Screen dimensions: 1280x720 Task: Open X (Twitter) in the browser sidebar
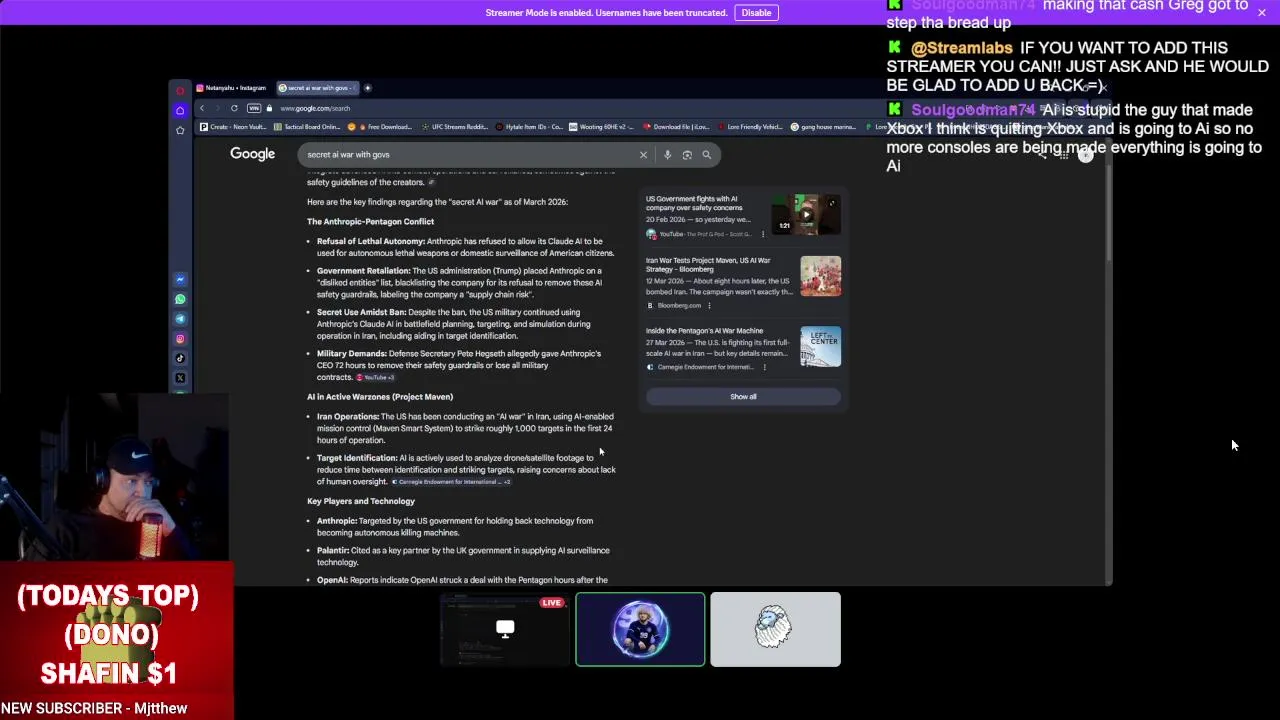180,378
